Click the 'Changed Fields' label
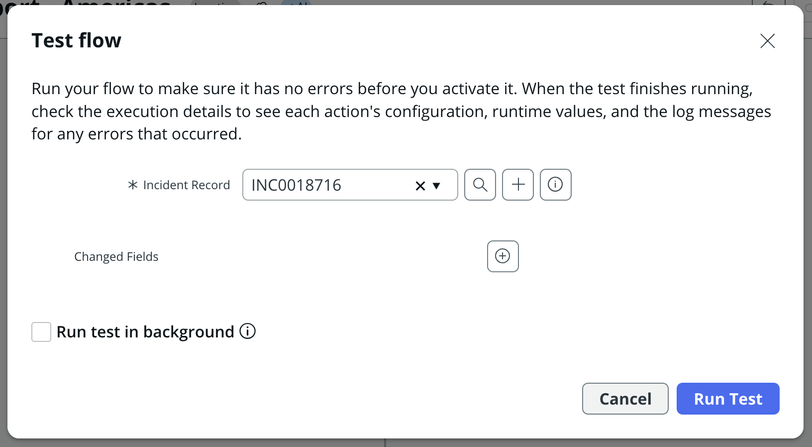This screenshot has height=447, width=812. pos(116,257)
